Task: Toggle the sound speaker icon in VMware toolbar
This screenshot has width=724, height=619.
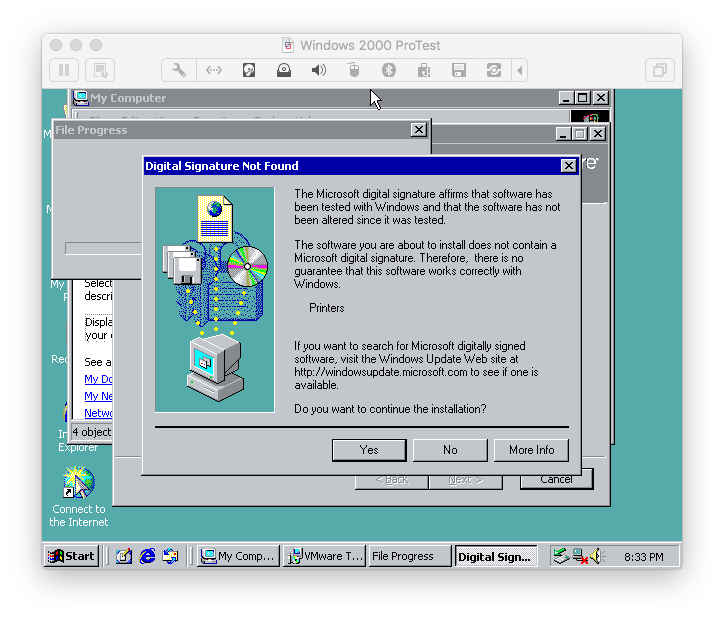Action: click(319, 70)
